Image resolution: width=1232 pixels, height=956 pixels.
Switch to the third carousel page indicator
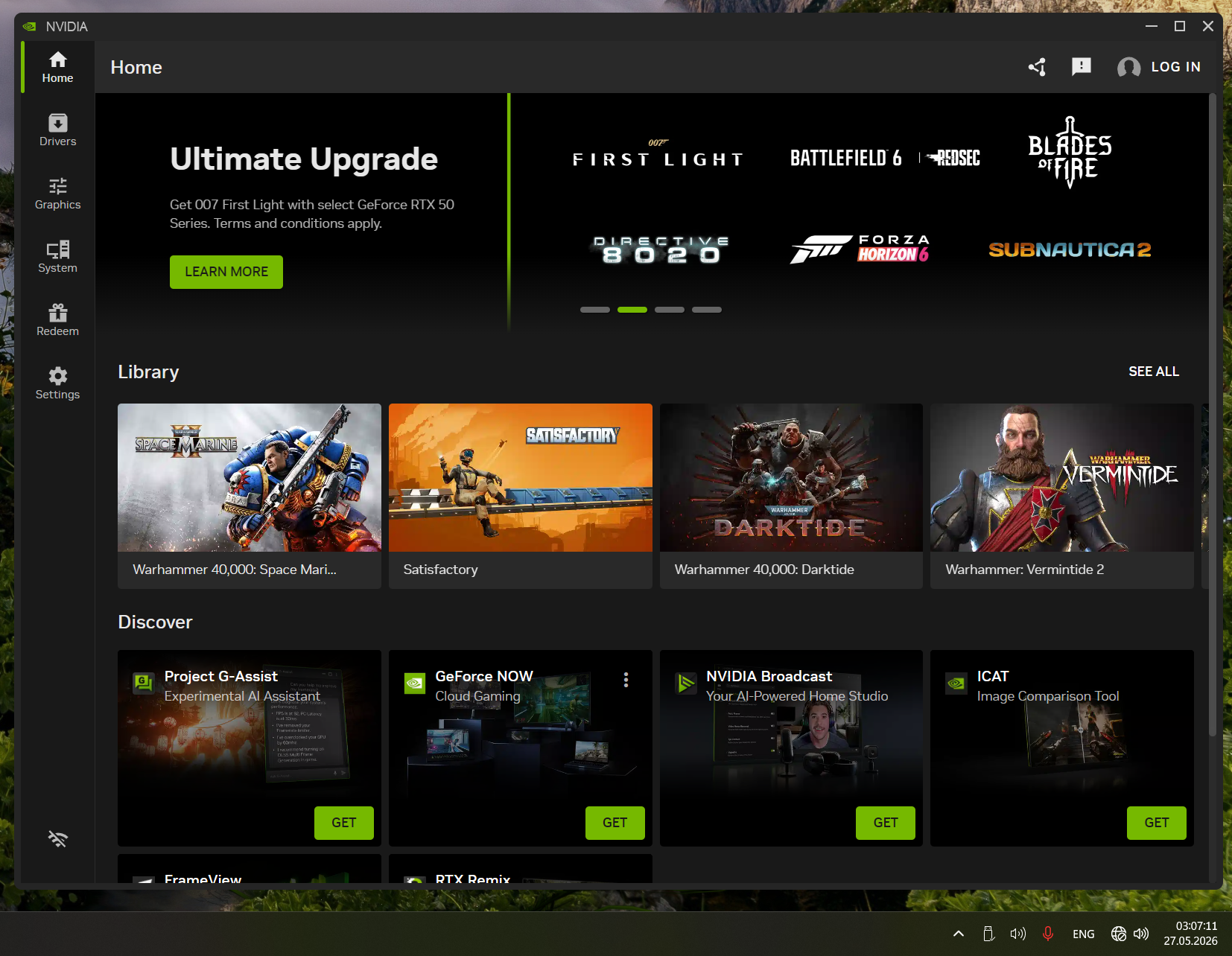[670, 310]
